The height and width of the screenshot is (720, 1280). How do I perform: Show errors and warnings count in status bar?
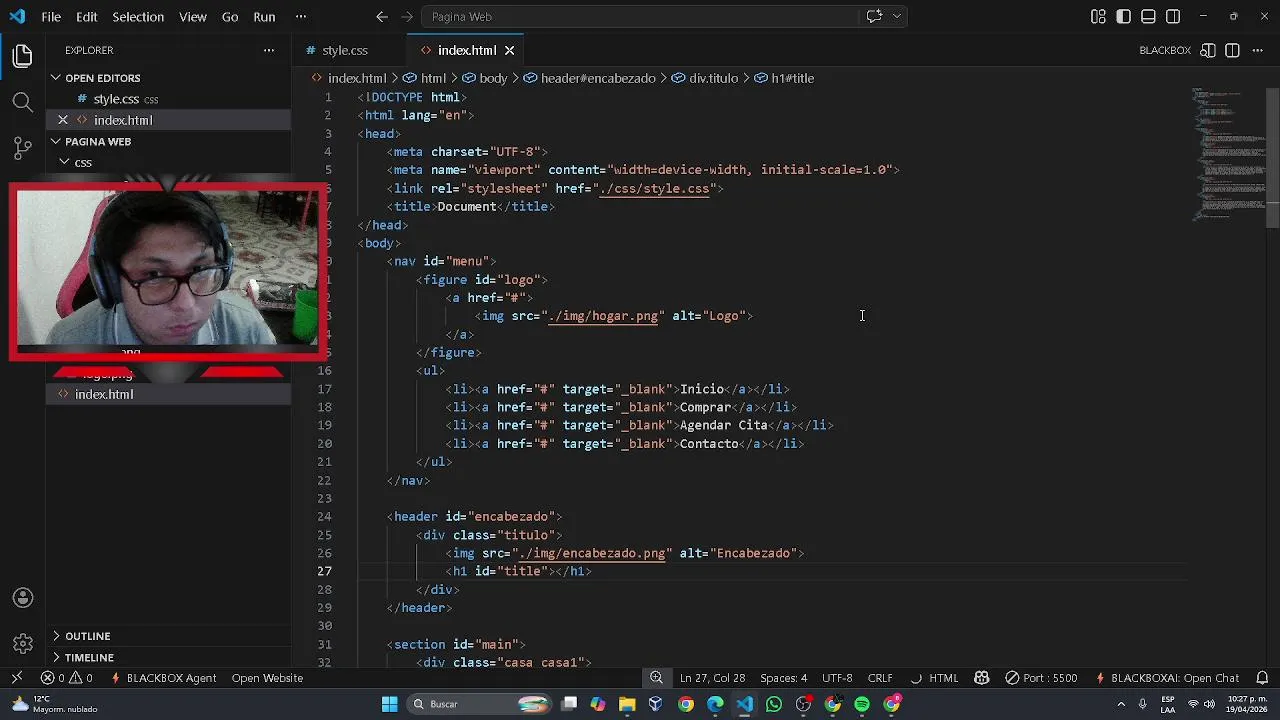coord(67,678)
